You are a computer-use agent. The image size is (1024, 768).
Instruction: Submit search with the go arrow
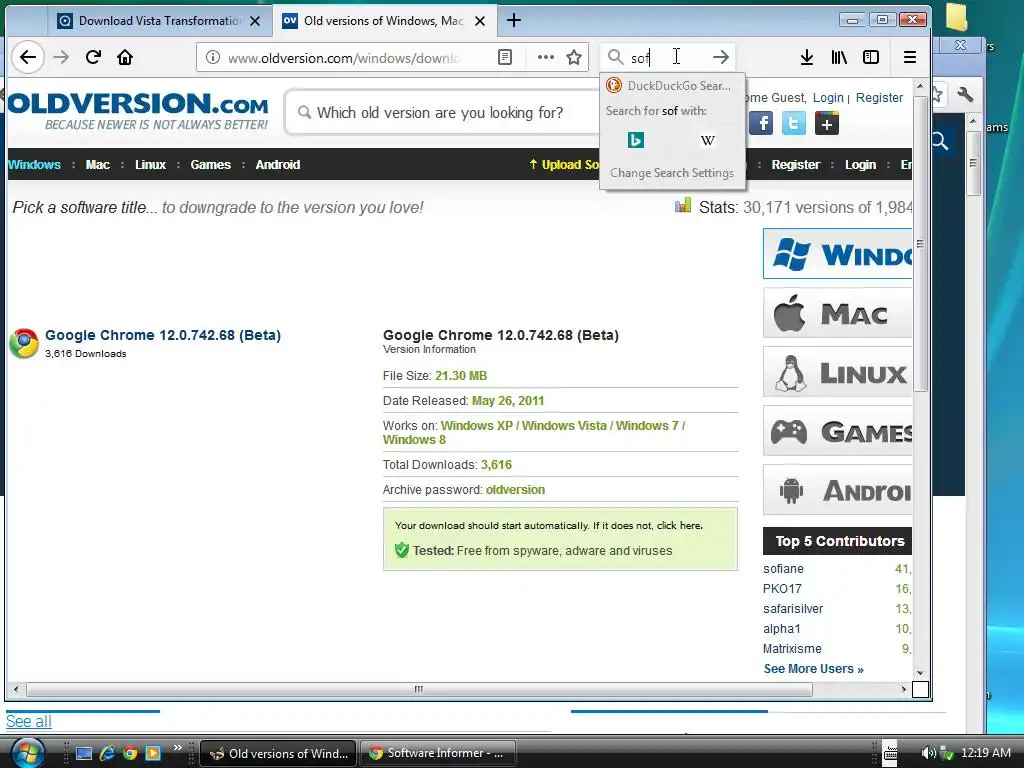tap(720, 57)
